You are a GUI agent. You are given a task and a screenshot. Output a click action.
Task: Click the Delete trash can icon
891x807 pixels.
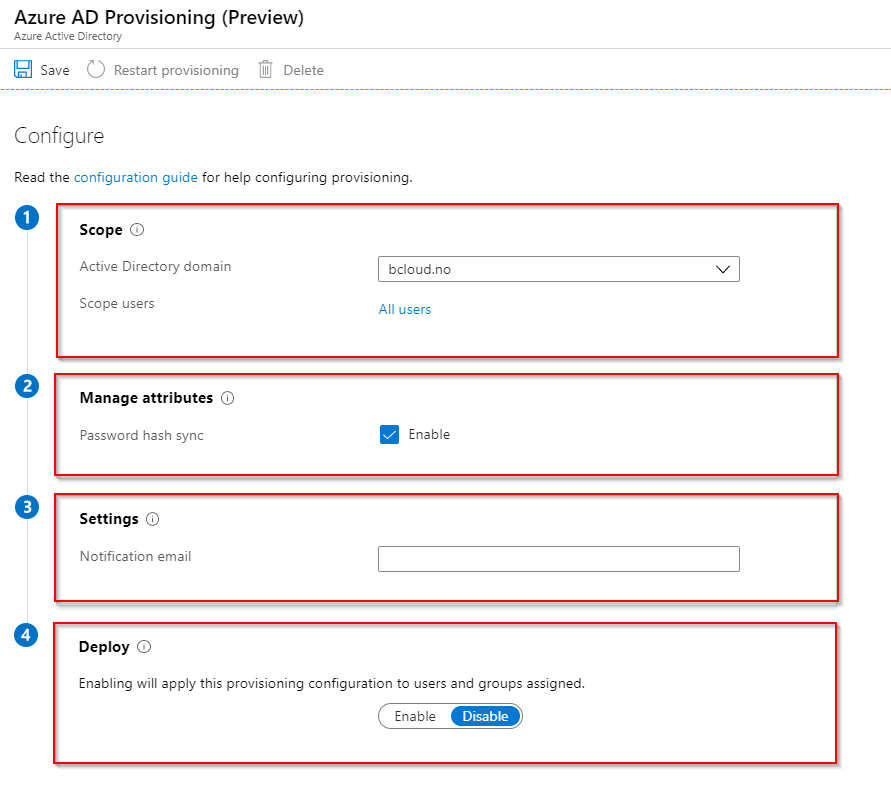pyautogui.click(x=265, y=69)
